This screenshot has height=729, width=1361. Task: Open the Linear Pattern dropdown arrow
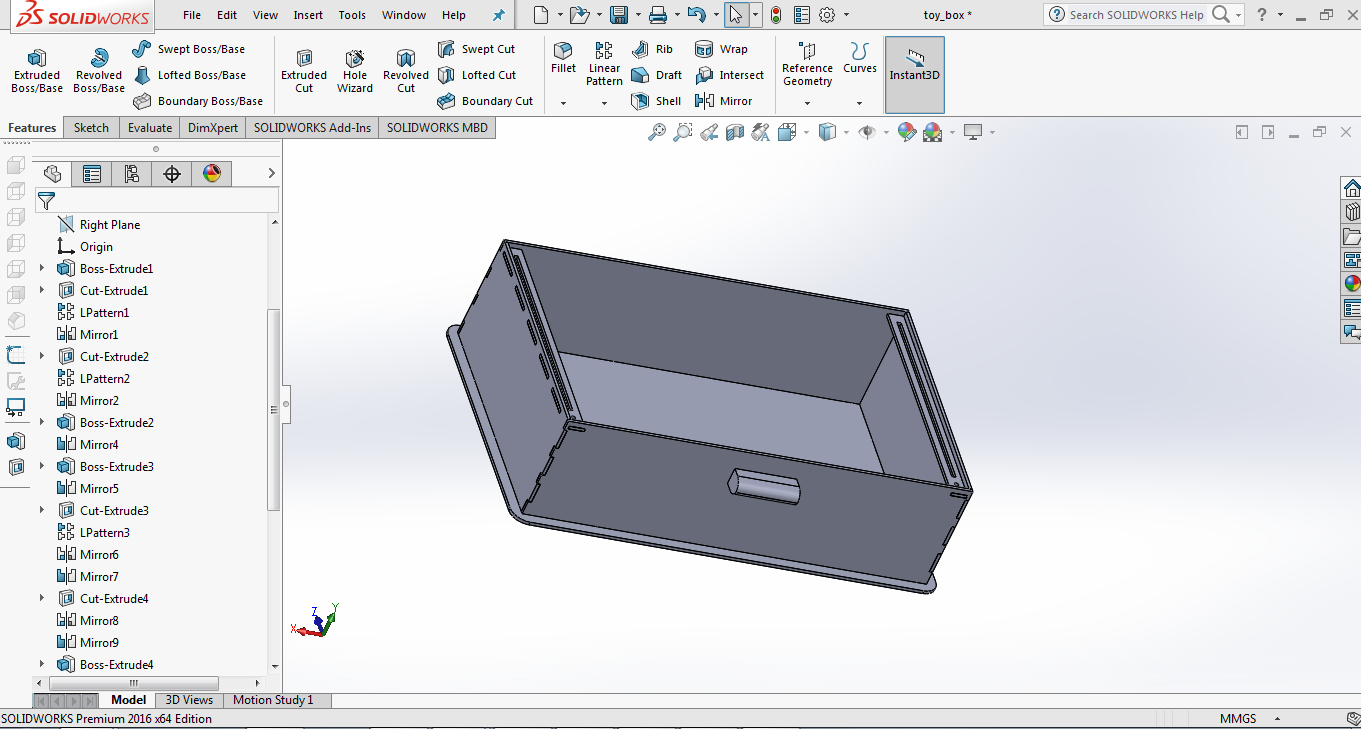point(604,103)
